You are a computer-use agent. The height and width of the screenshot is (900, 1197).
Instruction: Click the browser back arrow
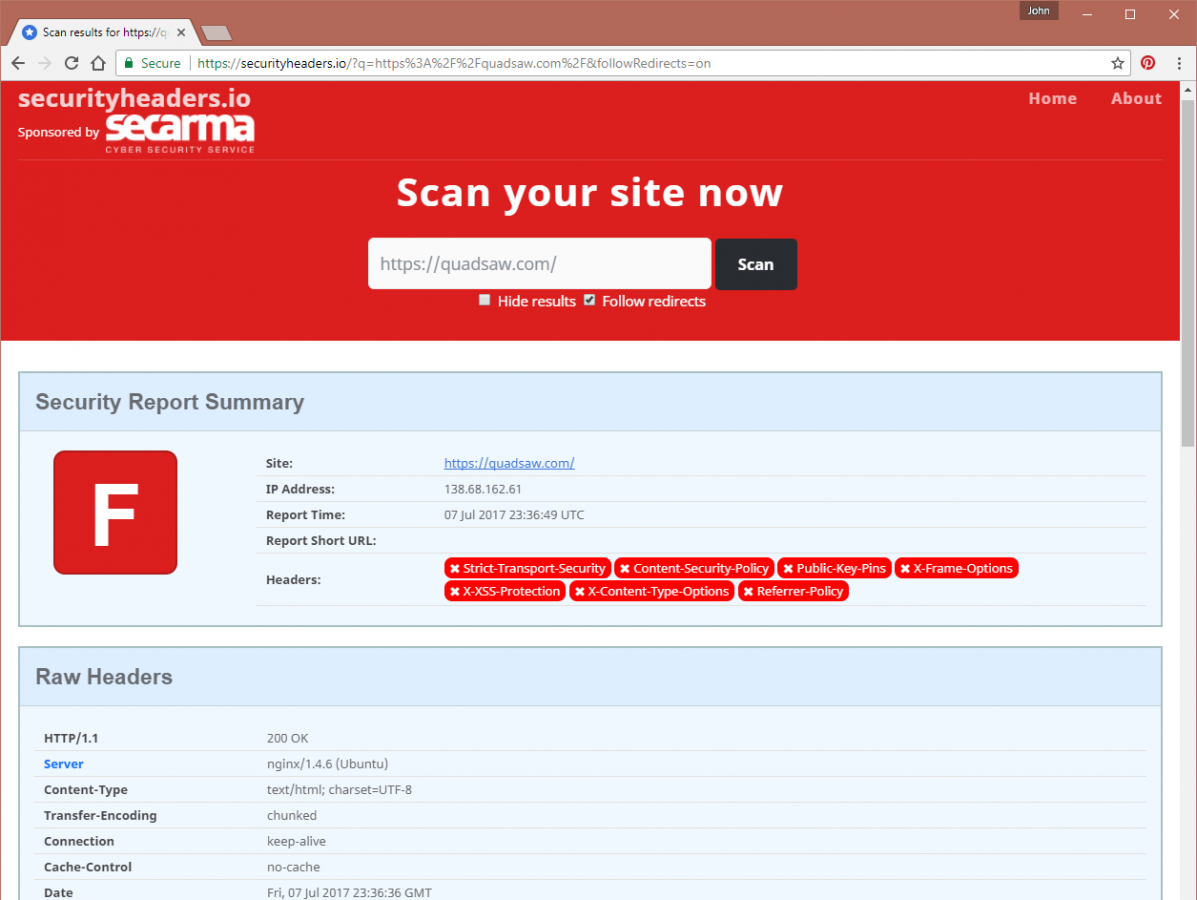[18, 63]
